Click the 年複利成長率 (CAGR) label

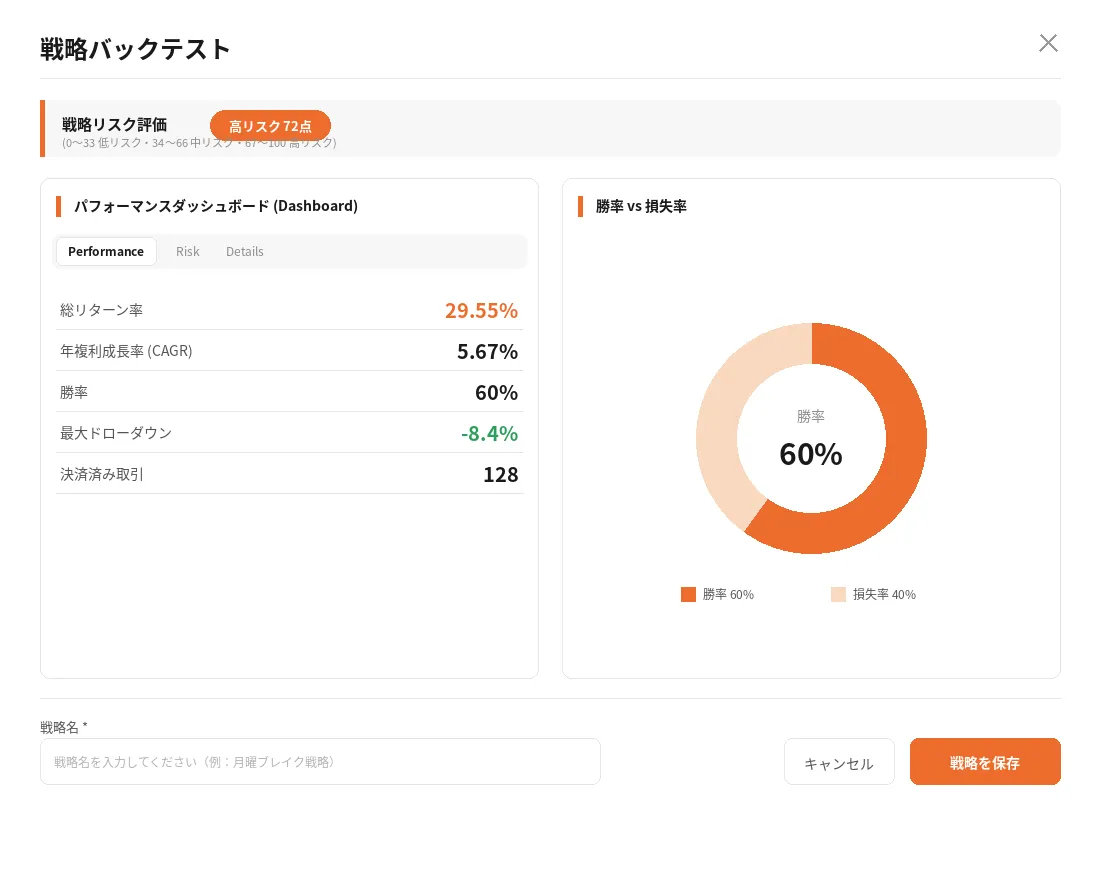126,351
